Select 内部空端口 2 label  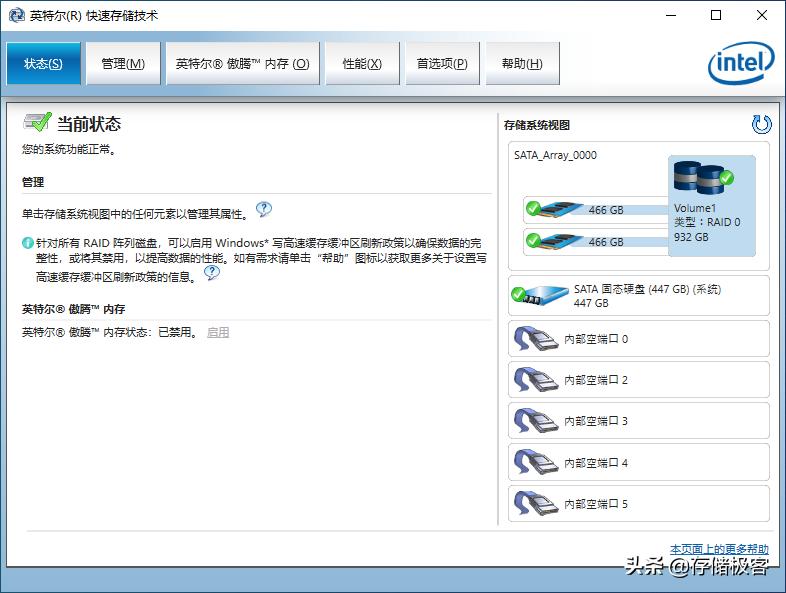coord(596,380)
